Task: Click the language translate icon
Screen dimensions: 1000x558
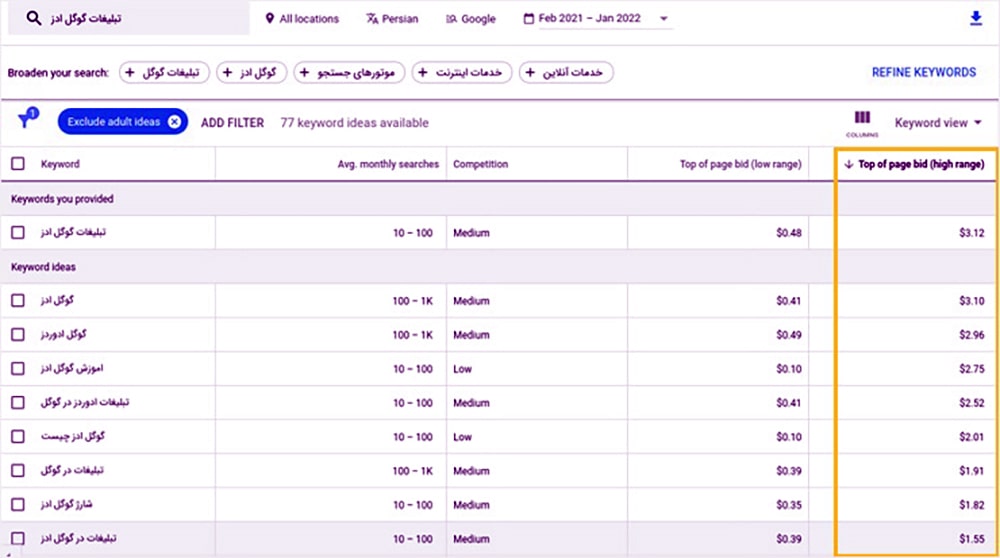Action: pyautogui.click(x=372, y=18)
